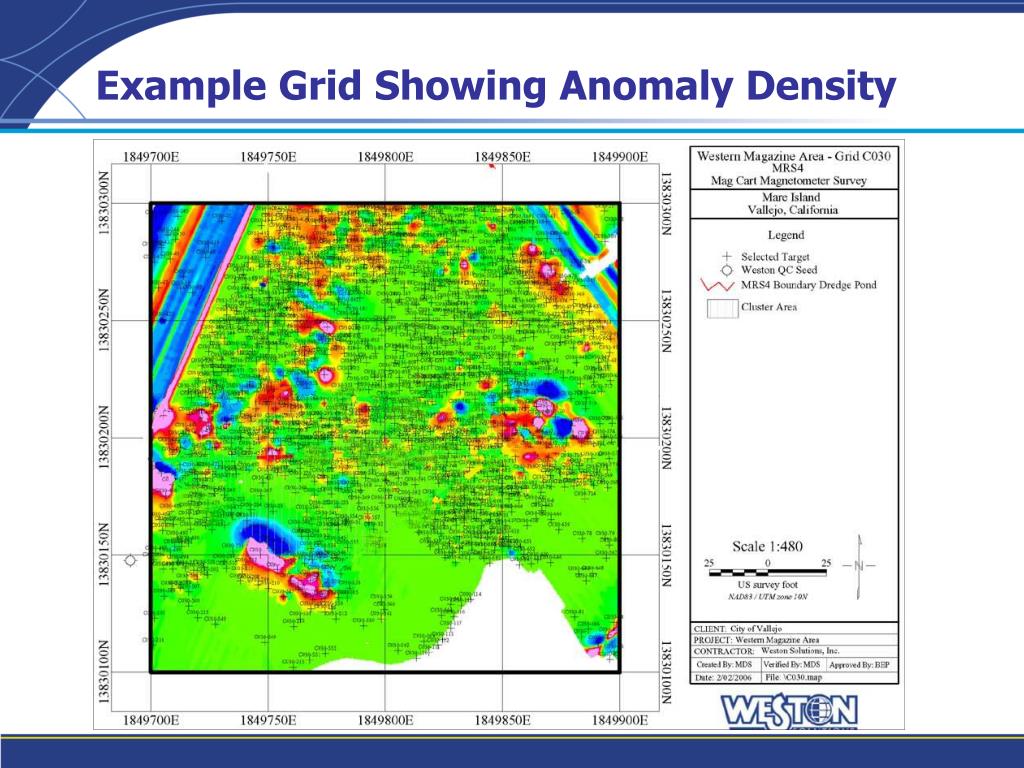Click the 'Approved By: BEP' cell
Image resolution: width=1024 pixels, height=768 pixels.
(861, 664)
